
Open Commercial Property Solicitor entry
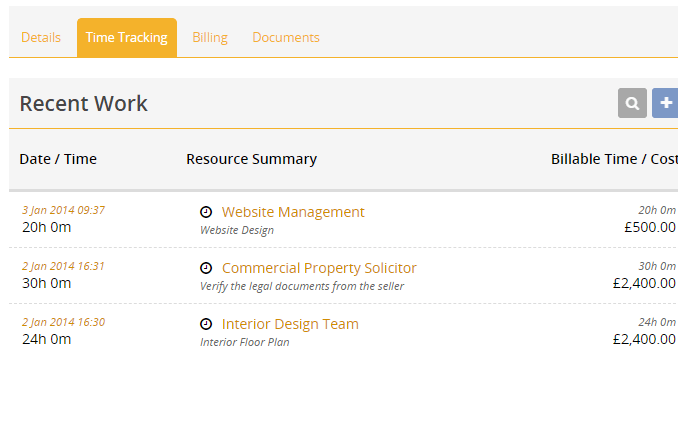coord(319,268)
